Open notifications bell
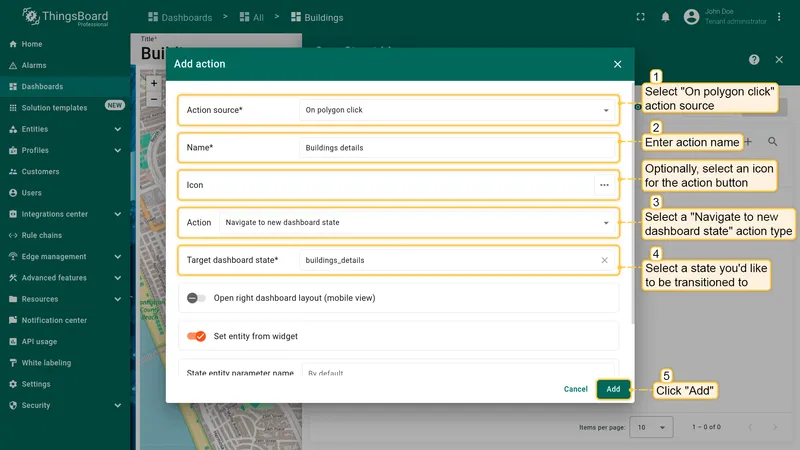 [665, 17]
